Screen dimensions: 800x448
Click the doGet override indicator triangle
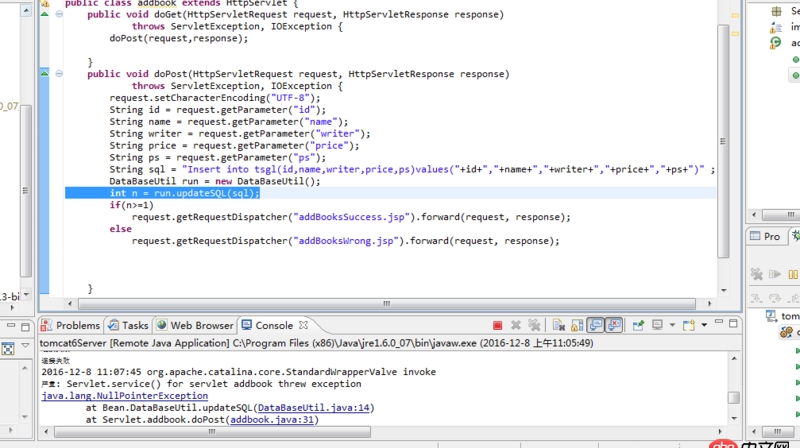[45, 14]
